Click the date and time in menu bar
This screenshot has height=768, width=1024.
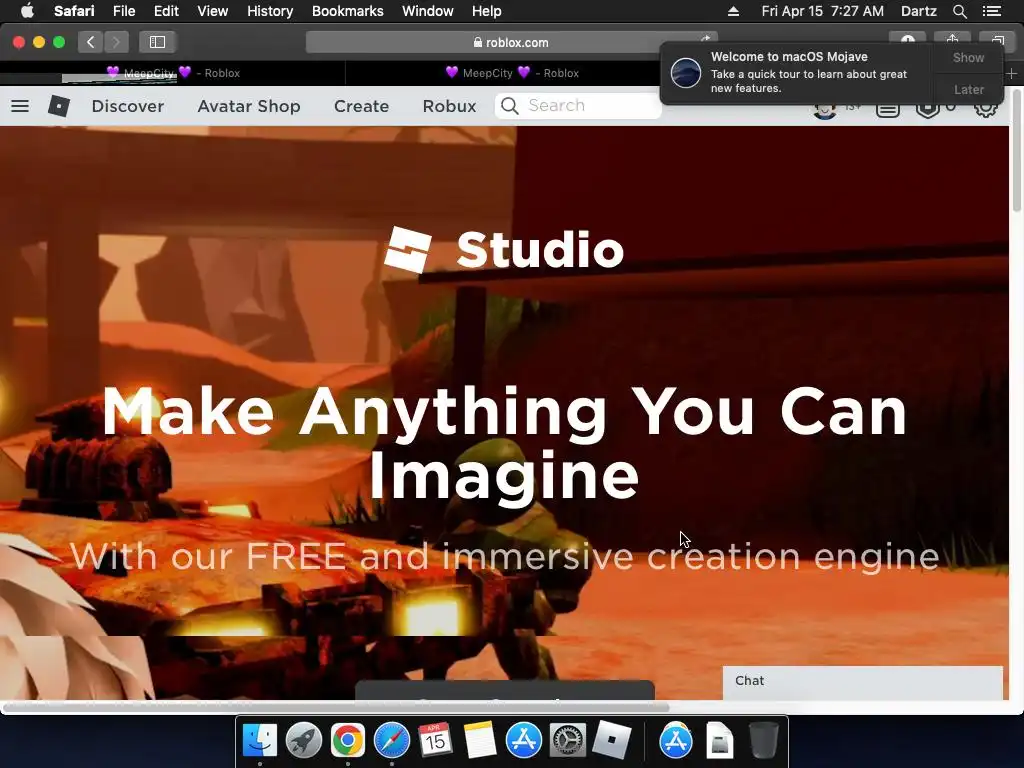[x=822, y=11]
